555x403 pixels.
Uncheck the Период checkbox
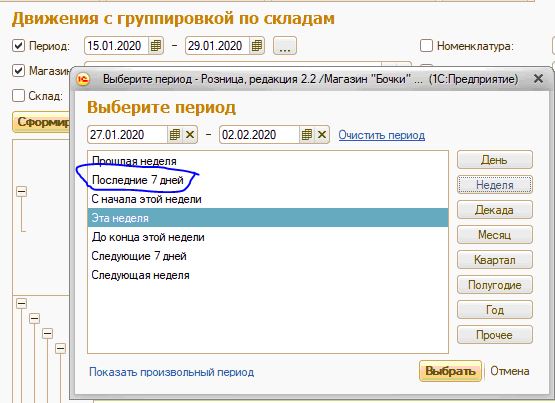pos(18,46)
